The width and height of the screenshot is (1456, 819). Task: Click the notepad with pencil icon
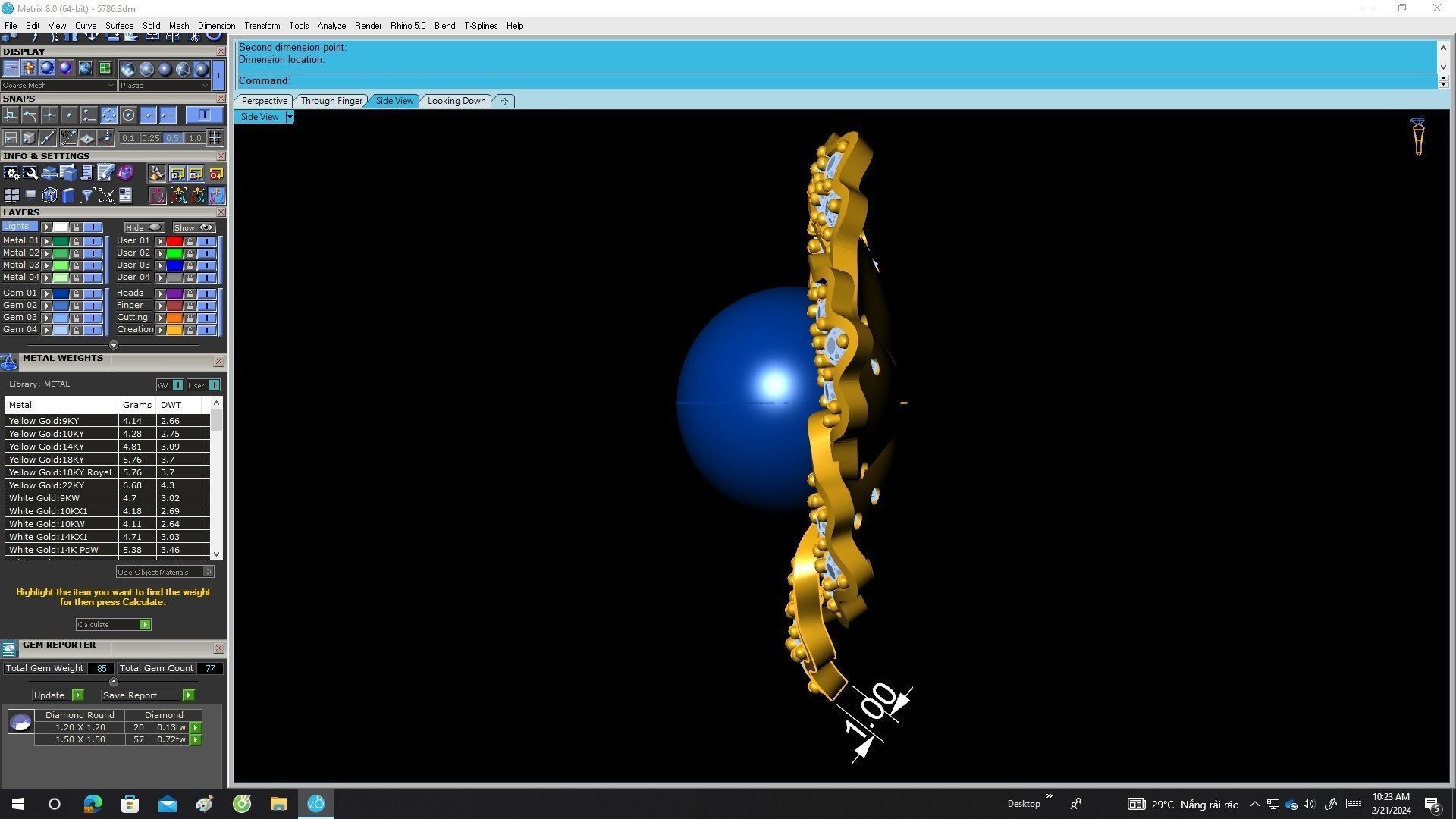click(x=105, y=174)
